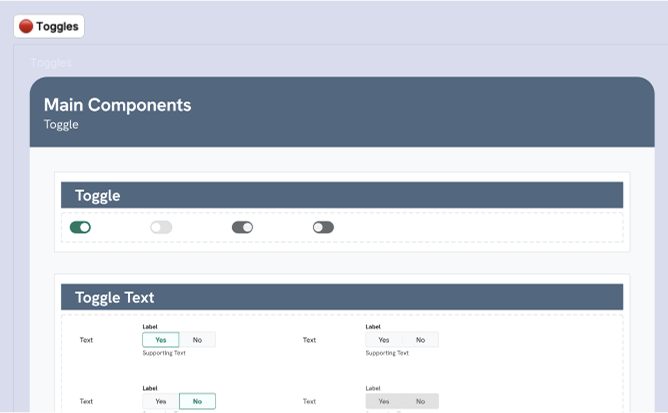Screen dimensions: 668x413
Task: Click Text beside the highlighted No toggle
Action: point(86,401)
